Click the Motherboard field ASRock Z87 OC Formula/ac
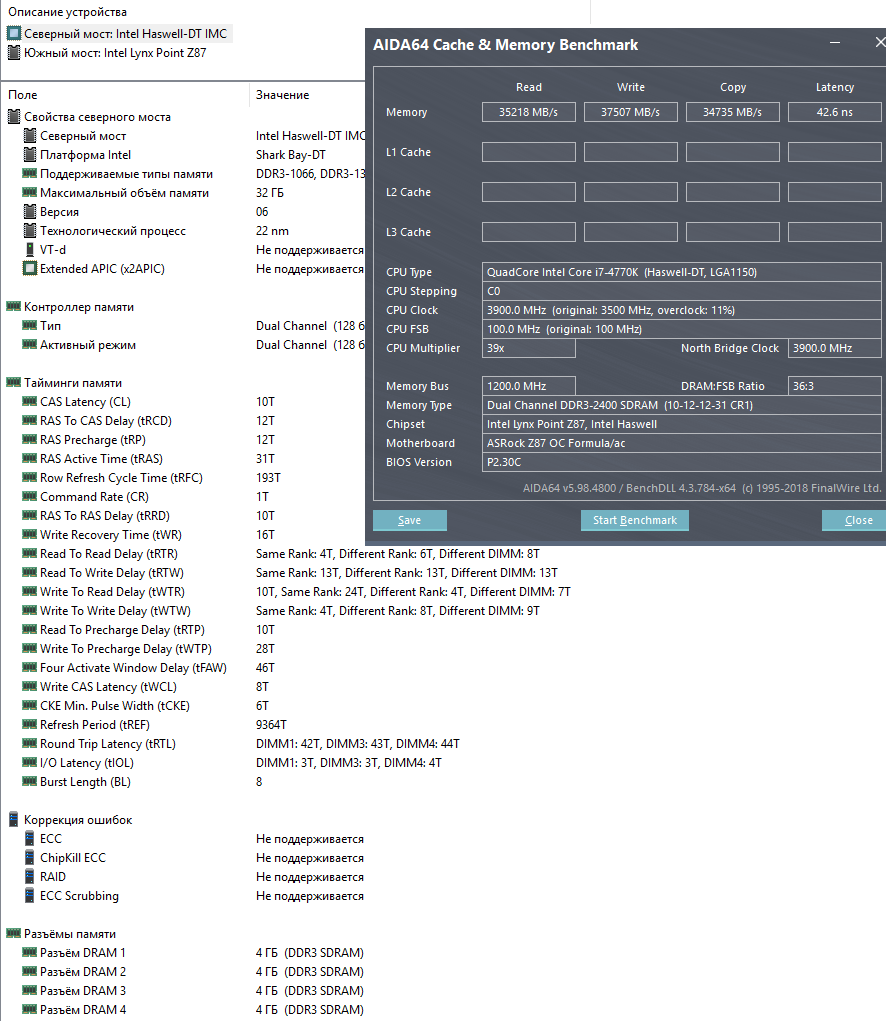Screen dimensions: 886x1021 click(682, 443)
